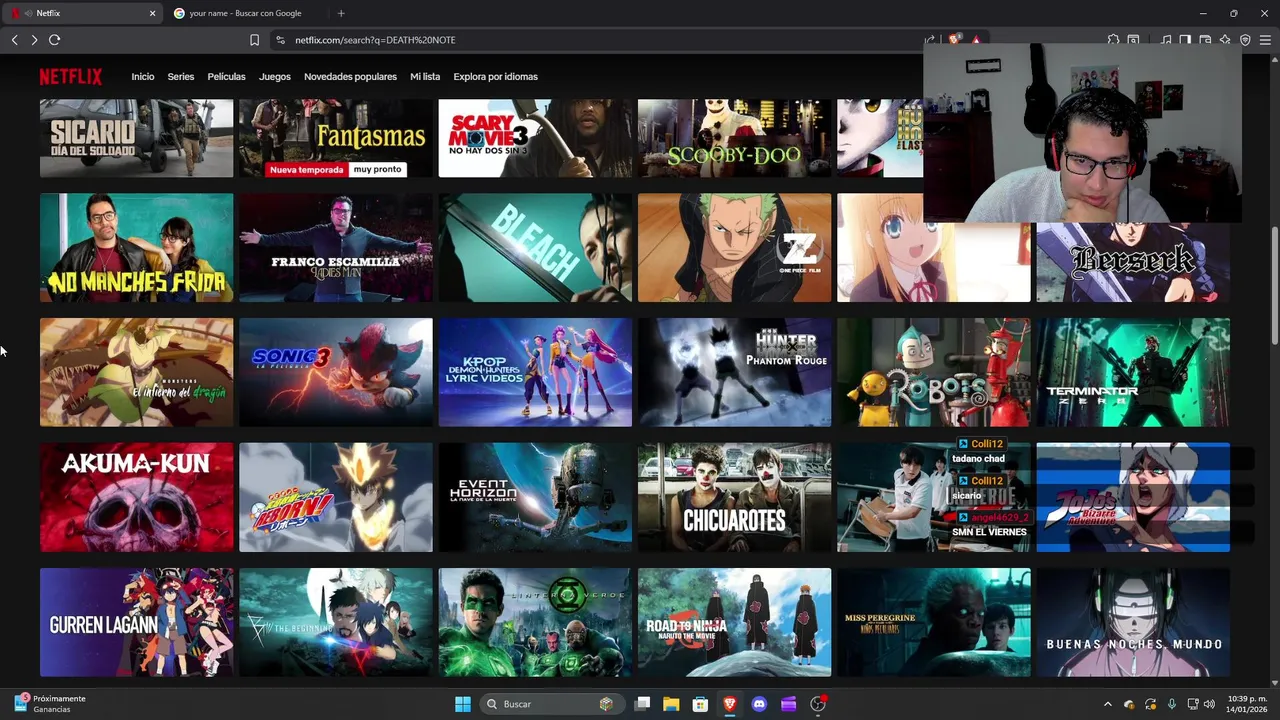Open the new tab plus button
Screen dimensions: 1280x720
tap(341, 13)
